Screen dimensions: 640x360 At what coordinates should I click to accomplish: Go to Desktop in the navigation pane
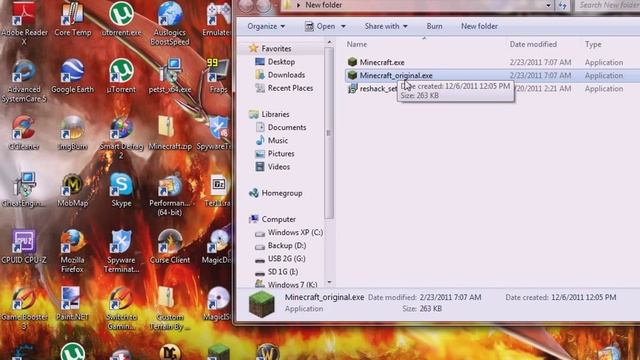click(281, 62)
